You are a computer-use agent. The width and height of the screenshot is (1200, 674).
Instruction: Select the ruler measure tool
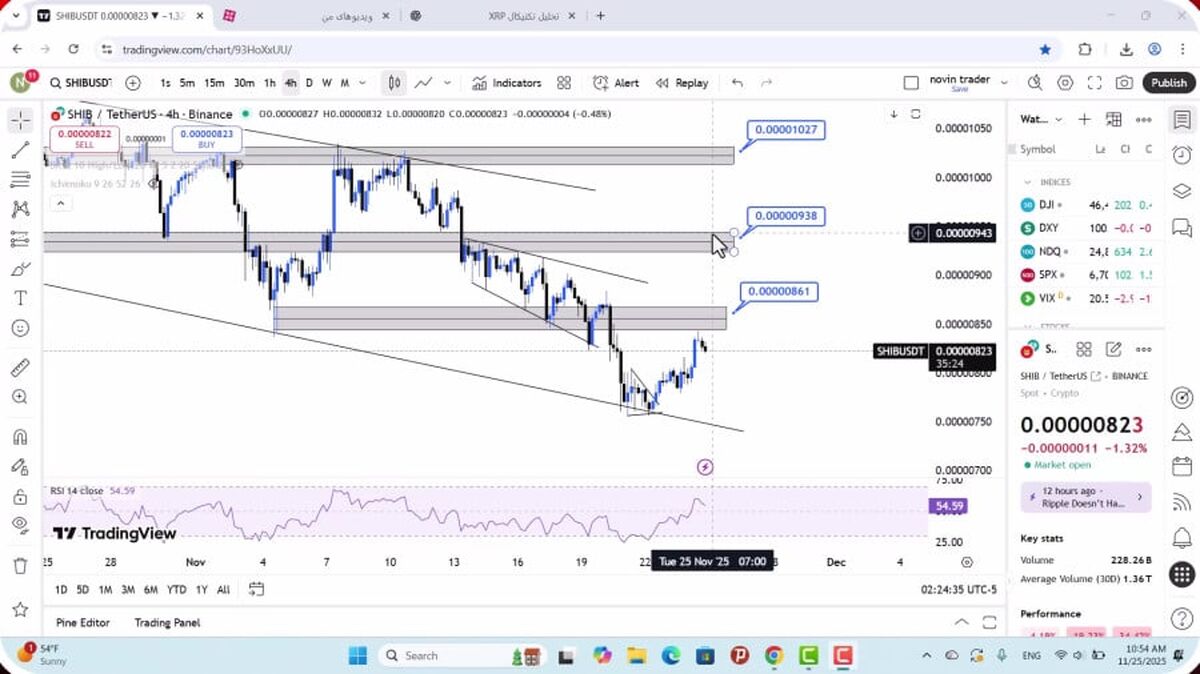[x=20, y=368]
